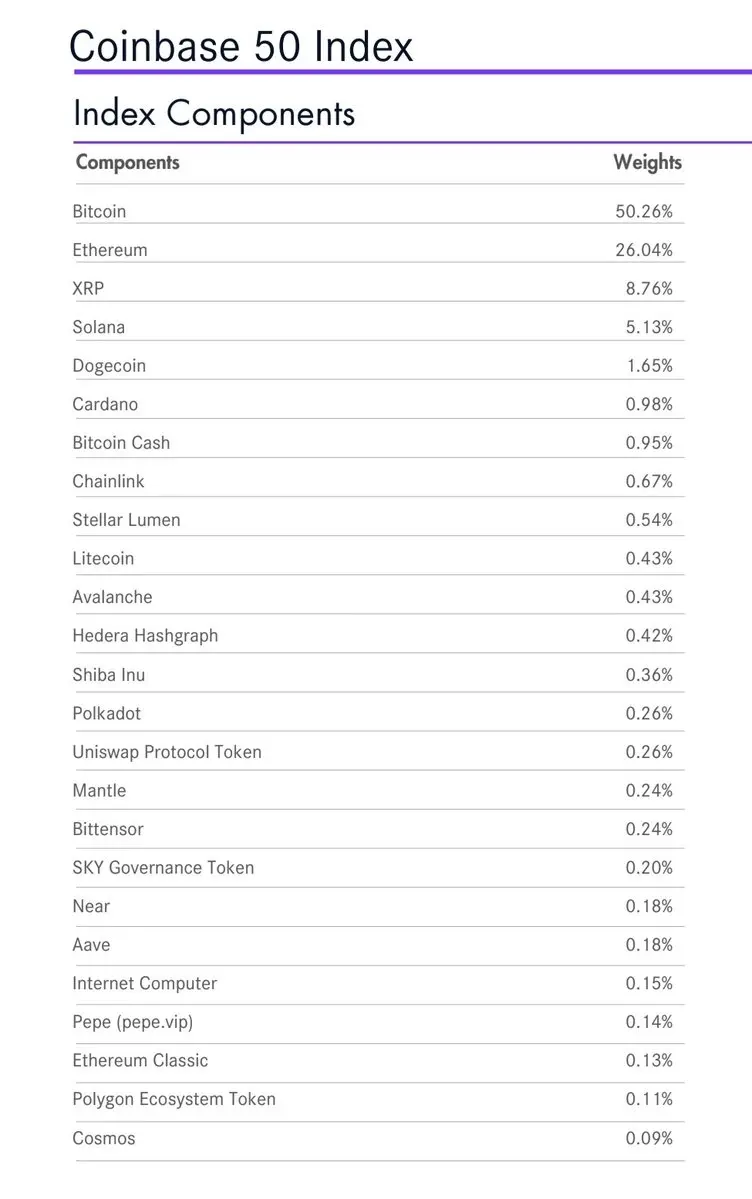Image resolution: width=752 pixels, height=1199 pixels.
Task: Select the Pepe (pepe.vip) entry
Action: (133, 1022)
